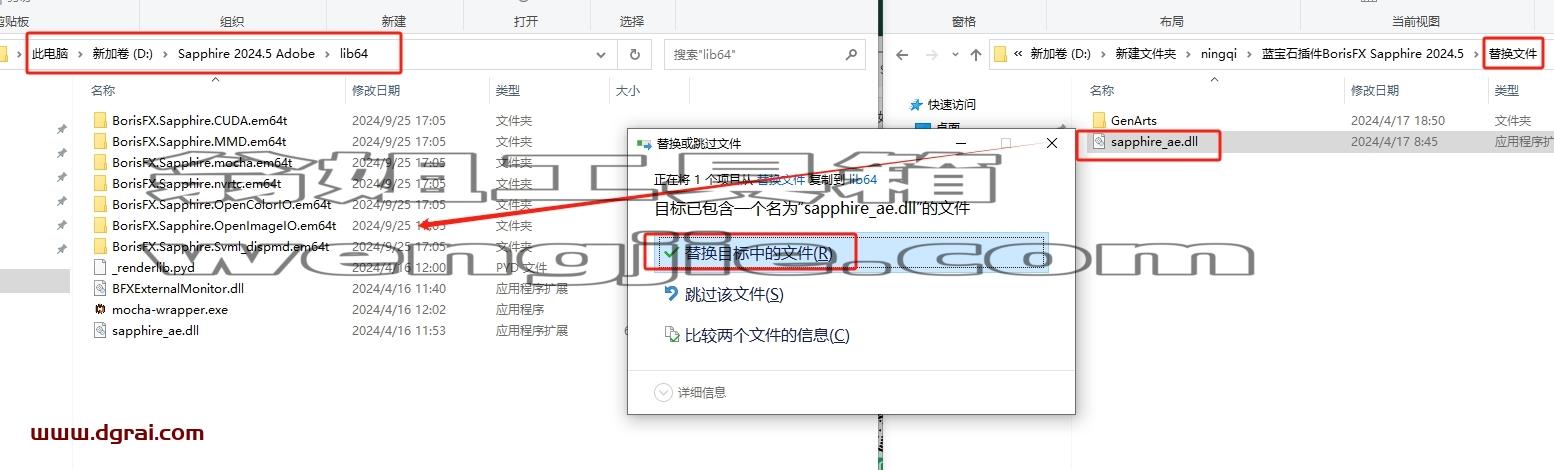Viewport: 1554px width, 470px height.
Task: Expand chevron after 此电脑 in breadcrumb
Action: [81, 54]
